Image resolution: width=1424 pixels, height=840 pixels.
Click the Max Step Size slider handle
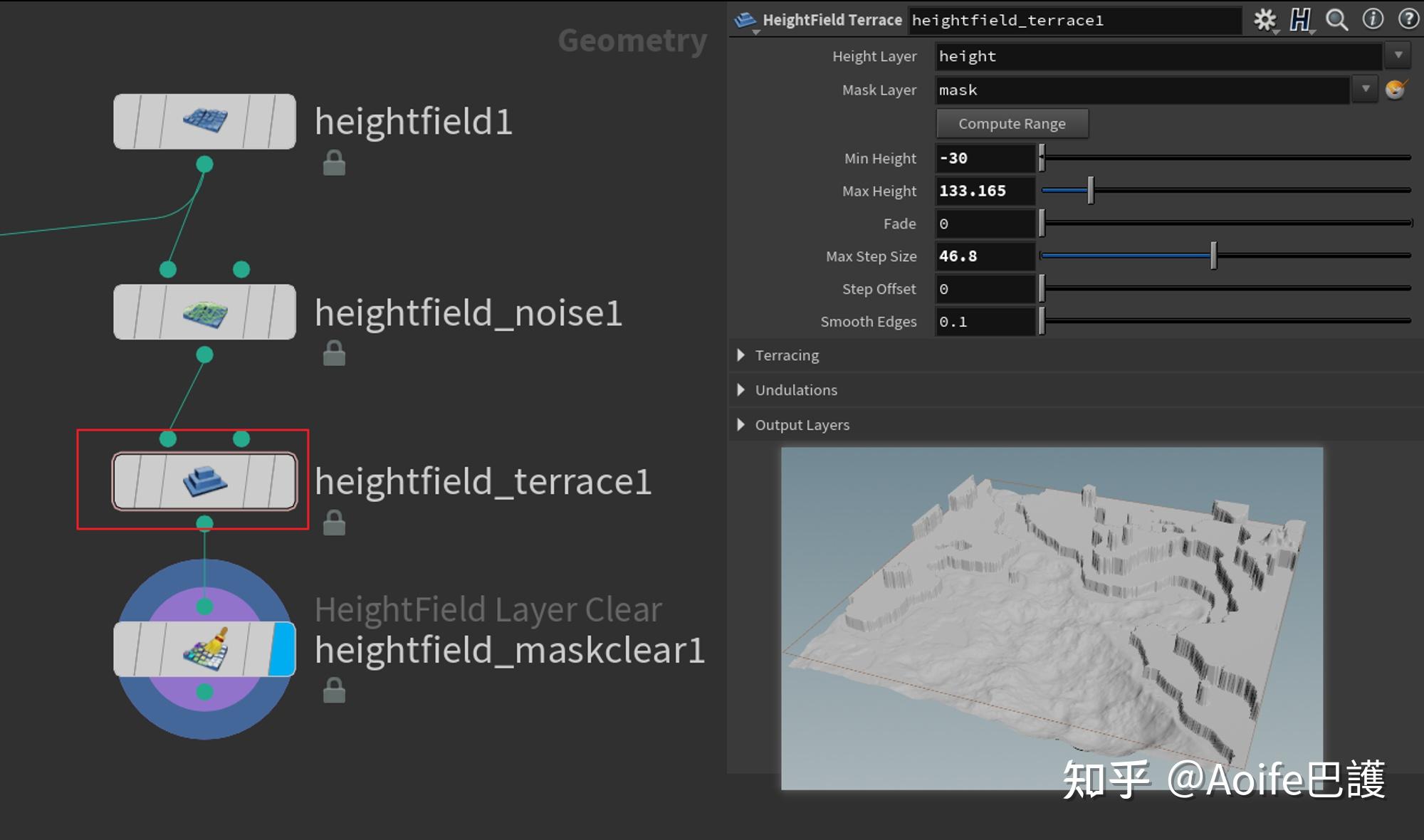(x=1214, y=256)
